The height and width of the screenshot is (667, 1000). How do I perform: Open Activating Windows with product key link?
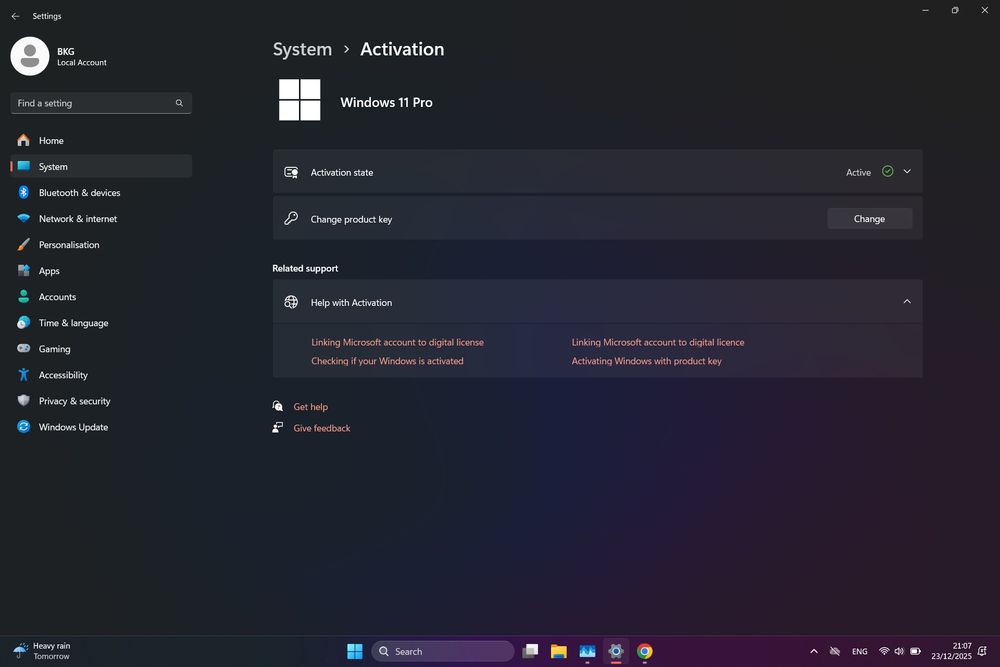[x=646, y=361]
